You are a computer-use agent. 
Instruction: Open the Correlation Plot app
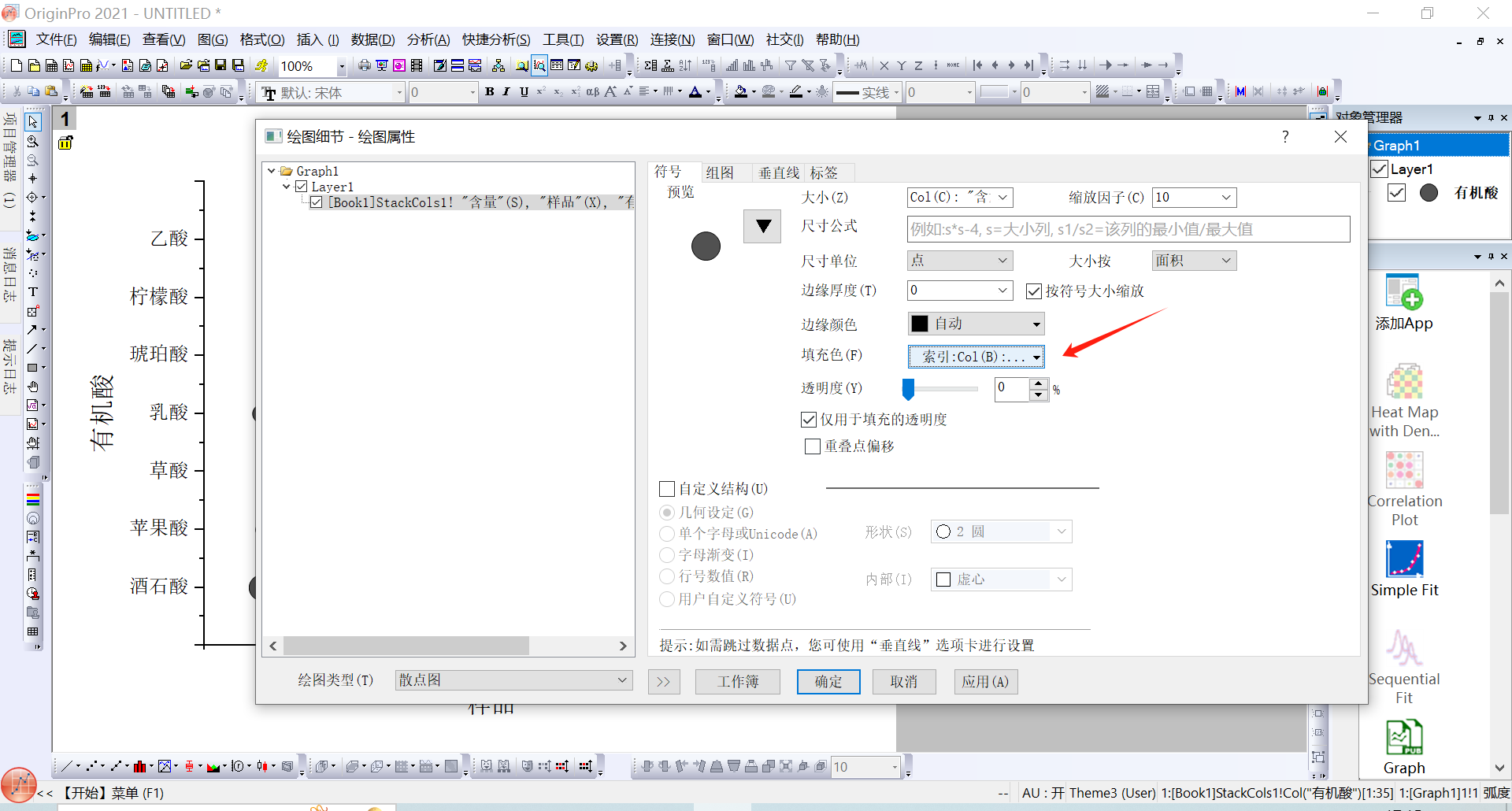point(1404,471)
